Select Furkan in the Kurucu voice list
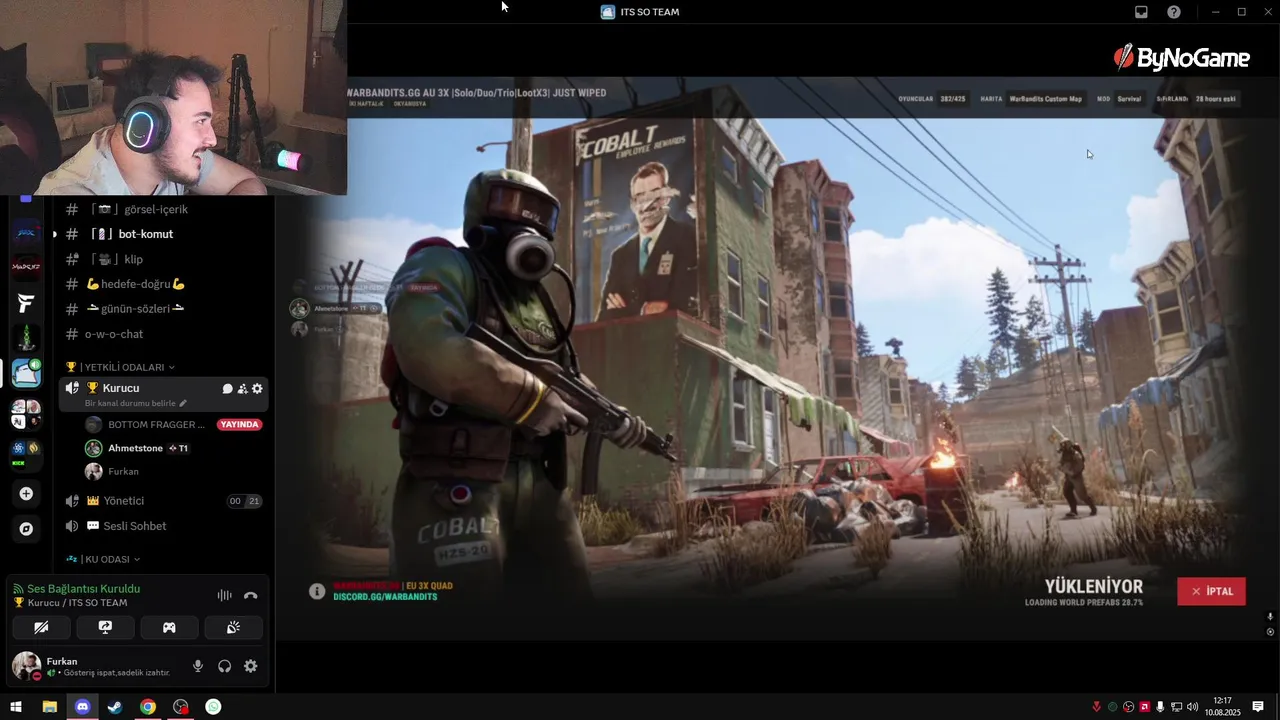 click(112, 471)
